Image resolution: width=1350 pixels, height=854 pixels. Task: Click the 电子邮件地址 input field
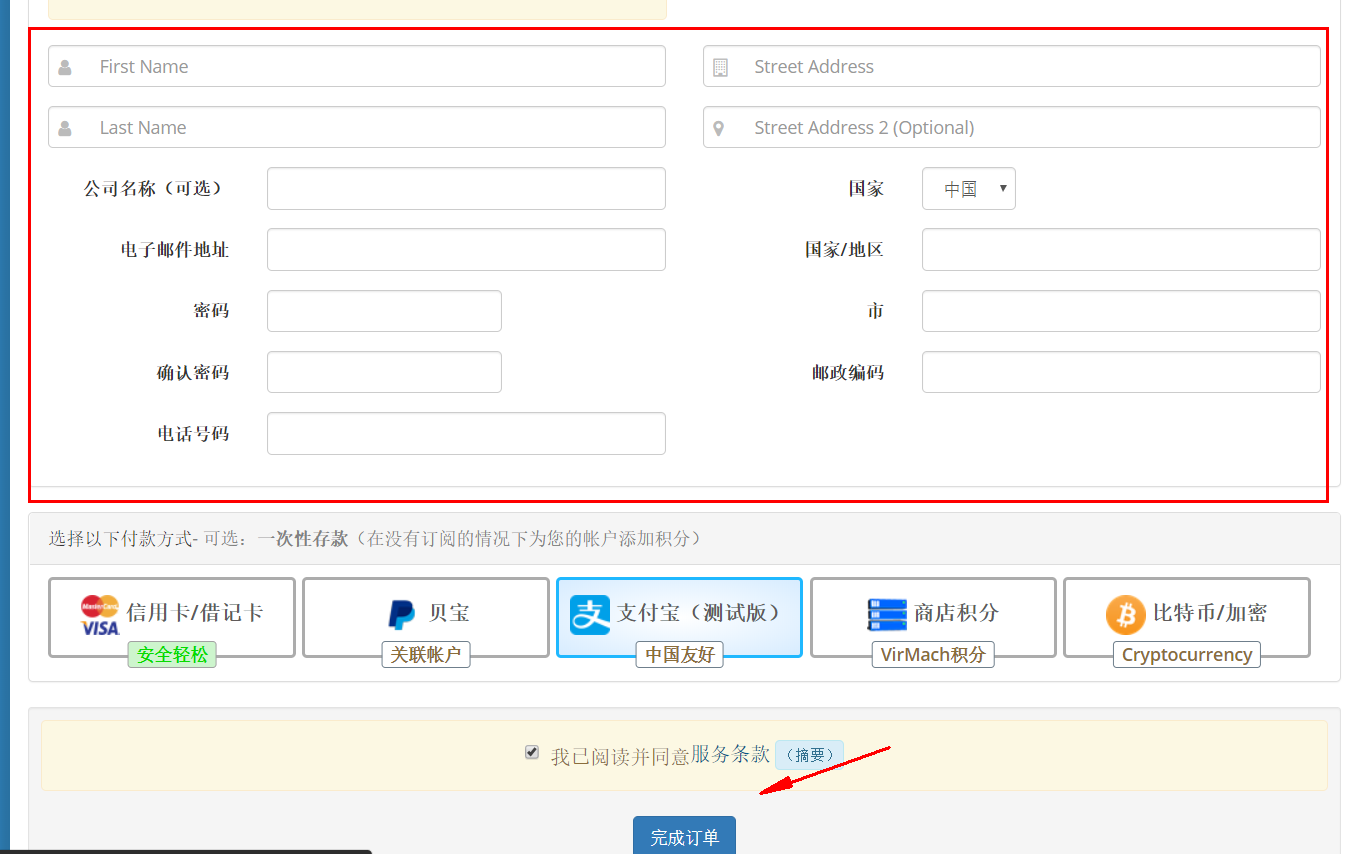coord(466,250)
